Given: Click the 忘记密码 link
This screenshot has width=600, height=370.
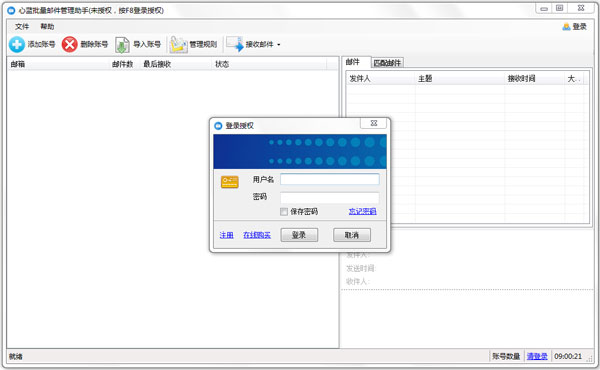Looking at the screenshot, I should tap(362, 211).
